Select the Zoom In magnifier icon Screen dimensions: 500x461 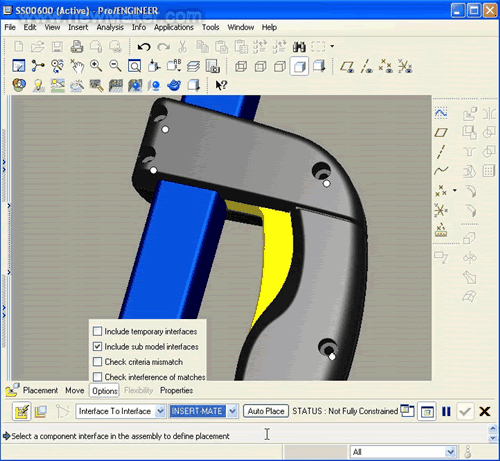tap(96, 66)
